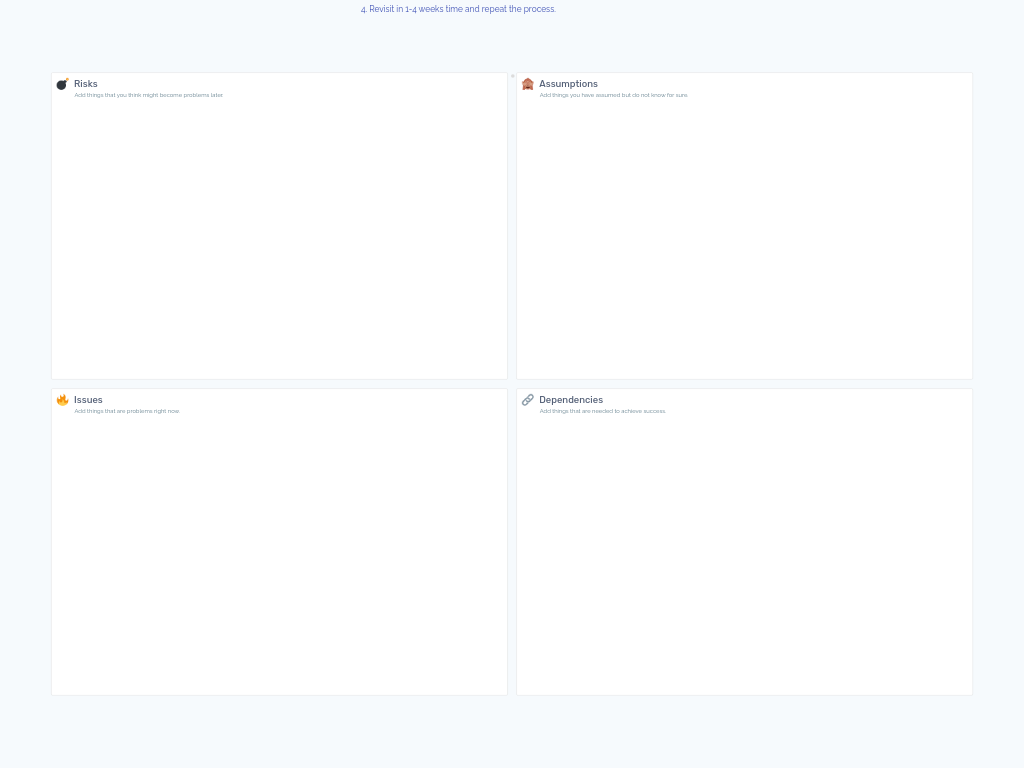
Task: Click the fire icon beside Issues
Action: [x=63, y=400]
